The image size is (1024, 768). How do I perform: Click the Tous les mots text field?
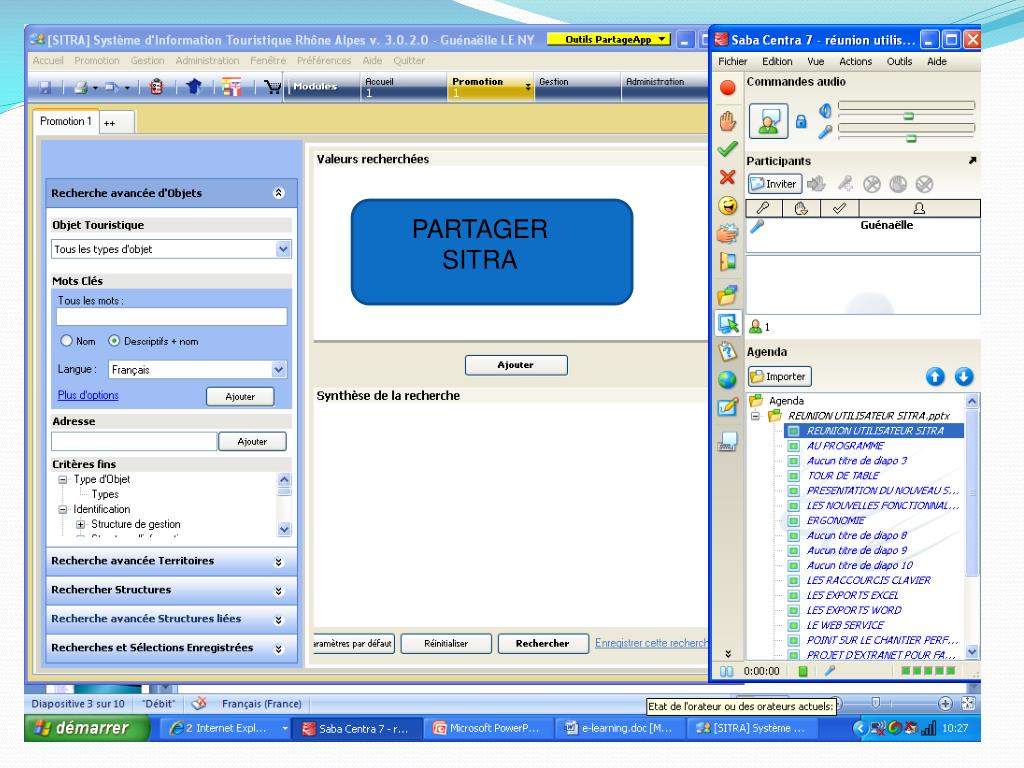click(172, 317)
